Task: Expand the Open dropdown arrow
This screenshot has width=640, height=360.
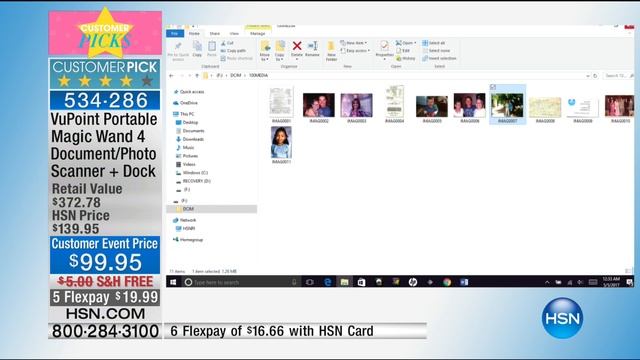Action: tap(415, 43)
